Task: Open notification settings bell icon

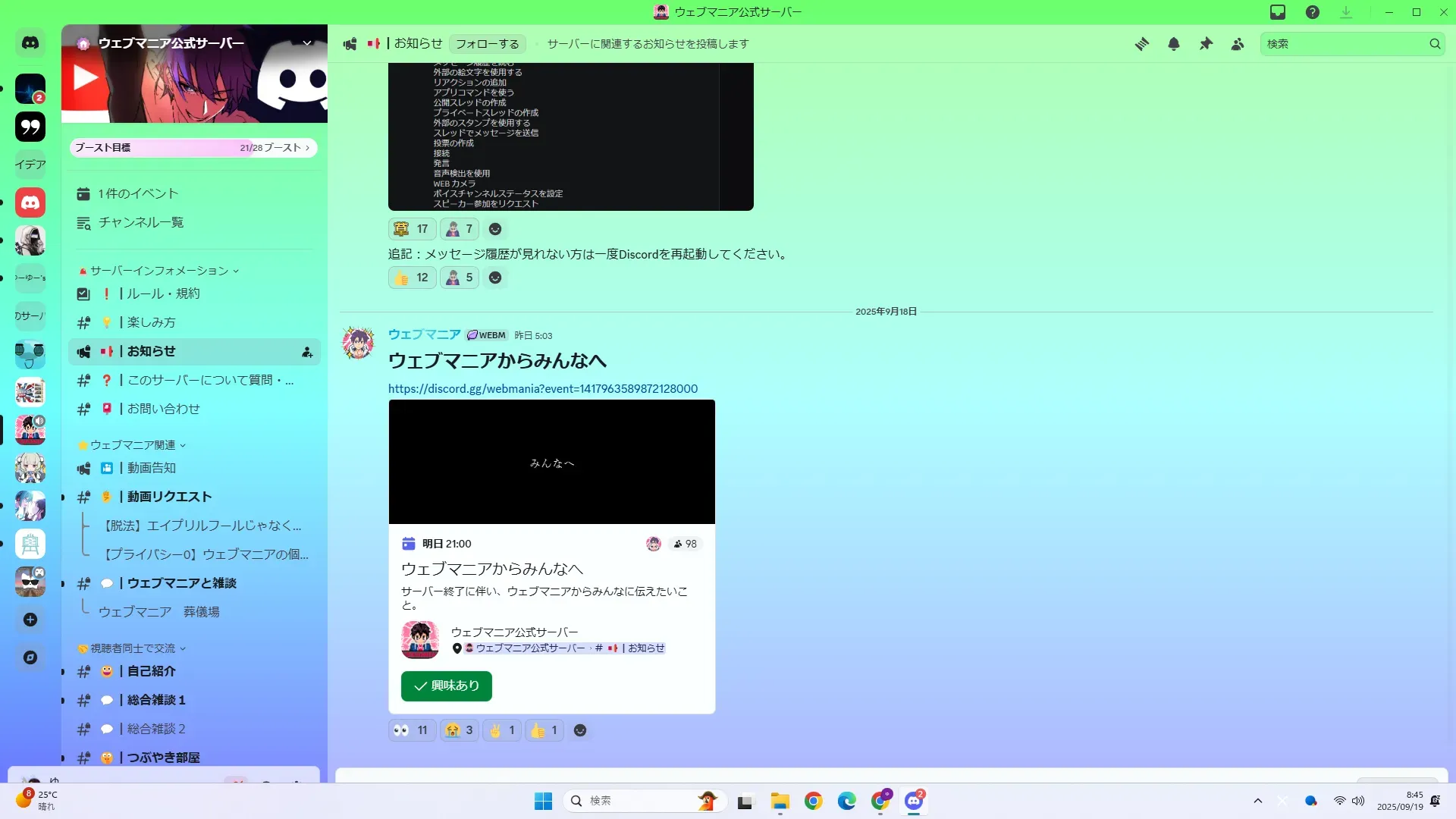Action: point(1173,44)
